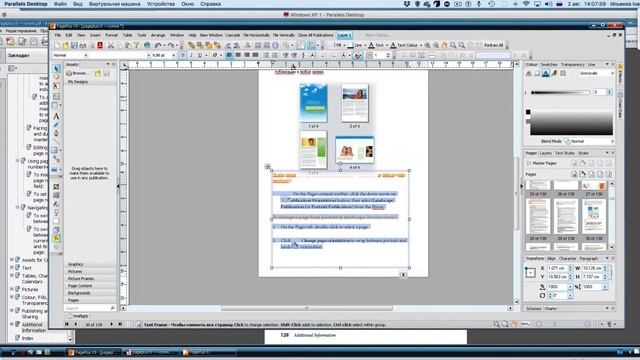The height and width of the screenshot is (360, 640).
Task: Open the Insert menu
Action: click(95, 36)
